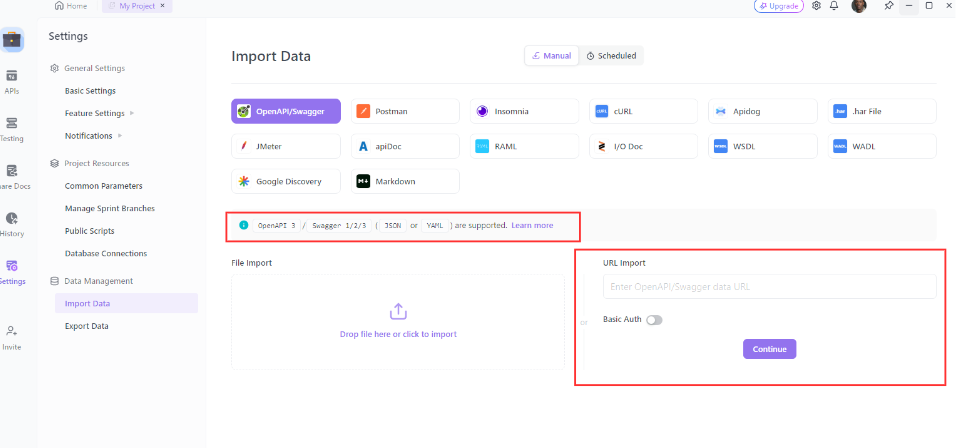This screenshot has height=448, width=972.
Task: Expand the Notifications submenu
Action: click(x=120, y=136)
